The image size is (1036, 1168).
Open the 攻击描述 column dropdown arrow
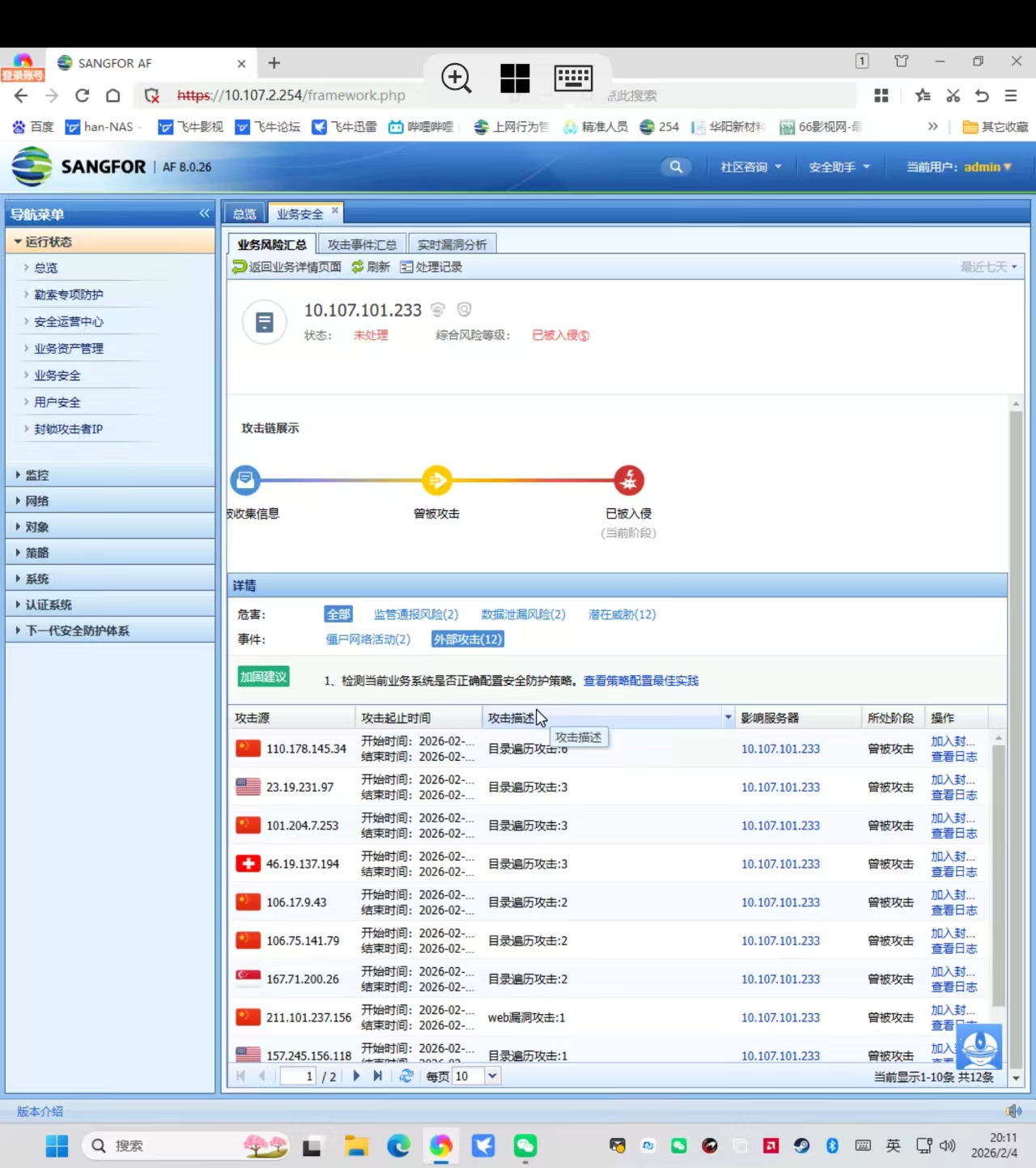coord(728,718)
